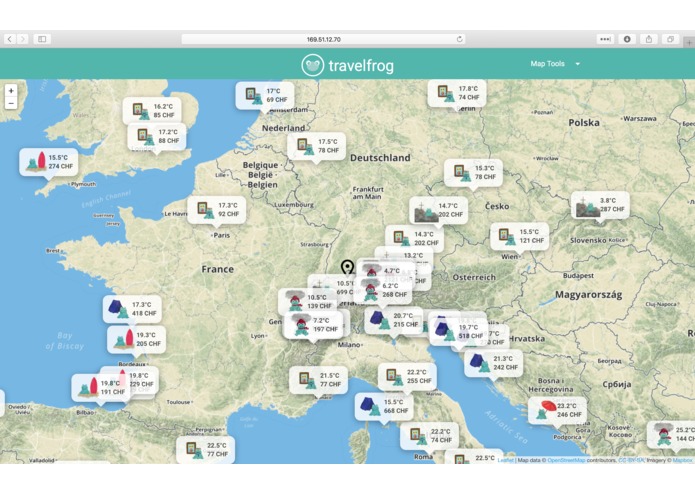Open the 15.3°C 78 CHF marker
The height and width of the screenshot is (494, 695).
pyautogui.click(x=473, y=172)
